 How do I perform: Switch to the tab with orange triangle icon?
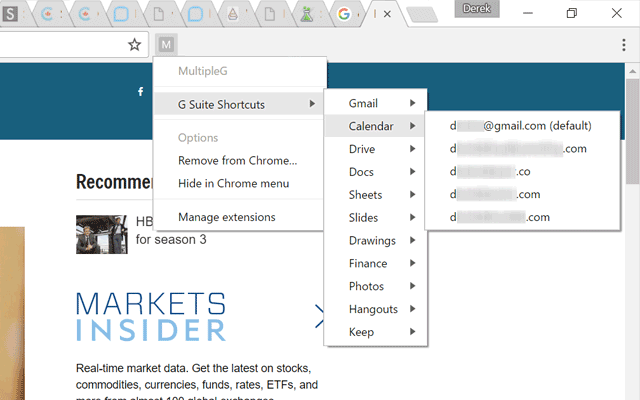(x=233, y=14)
